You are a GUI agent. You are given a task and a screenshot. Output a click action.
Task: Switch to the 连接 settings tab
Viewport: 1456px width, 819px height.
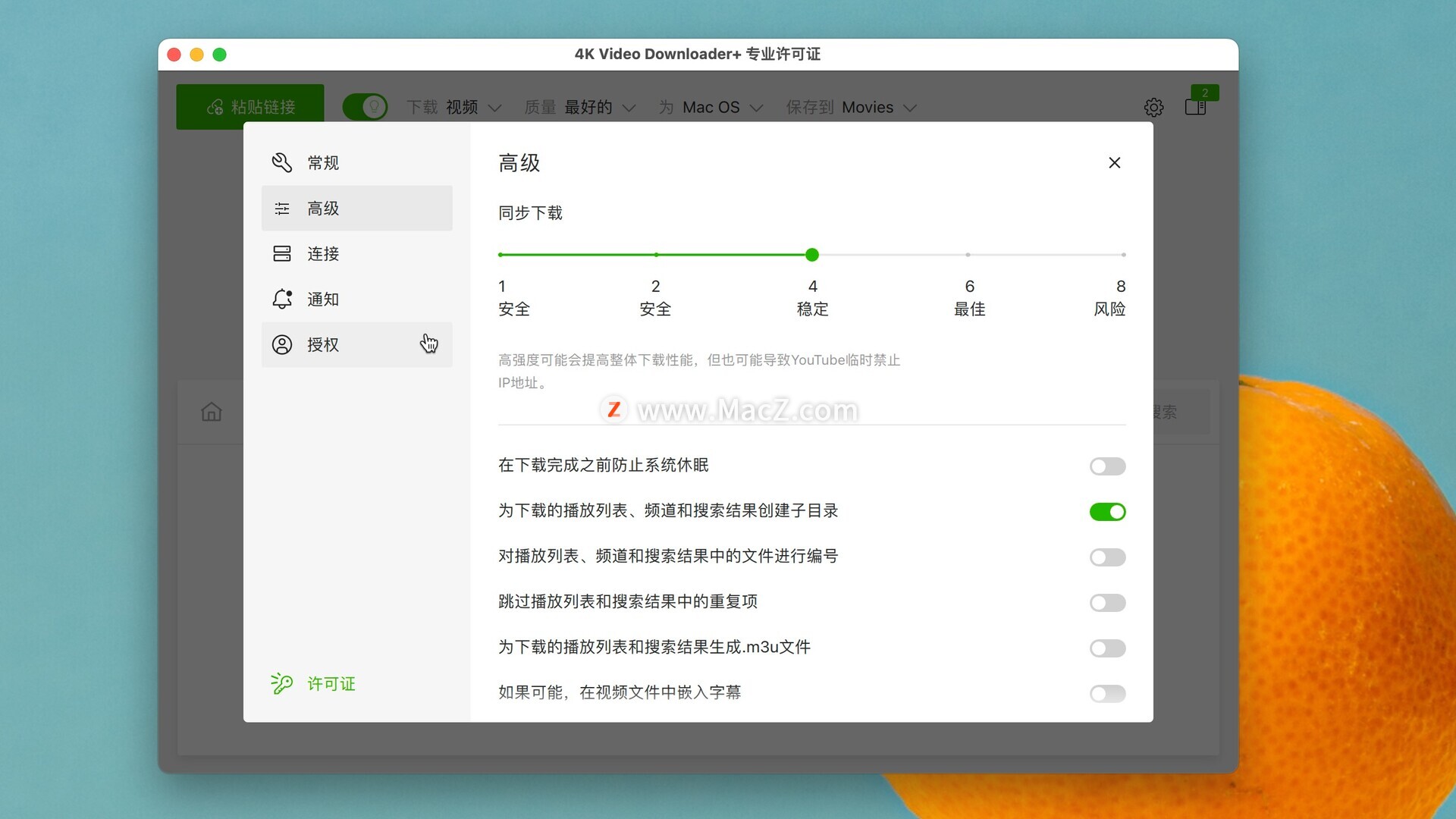357,253
